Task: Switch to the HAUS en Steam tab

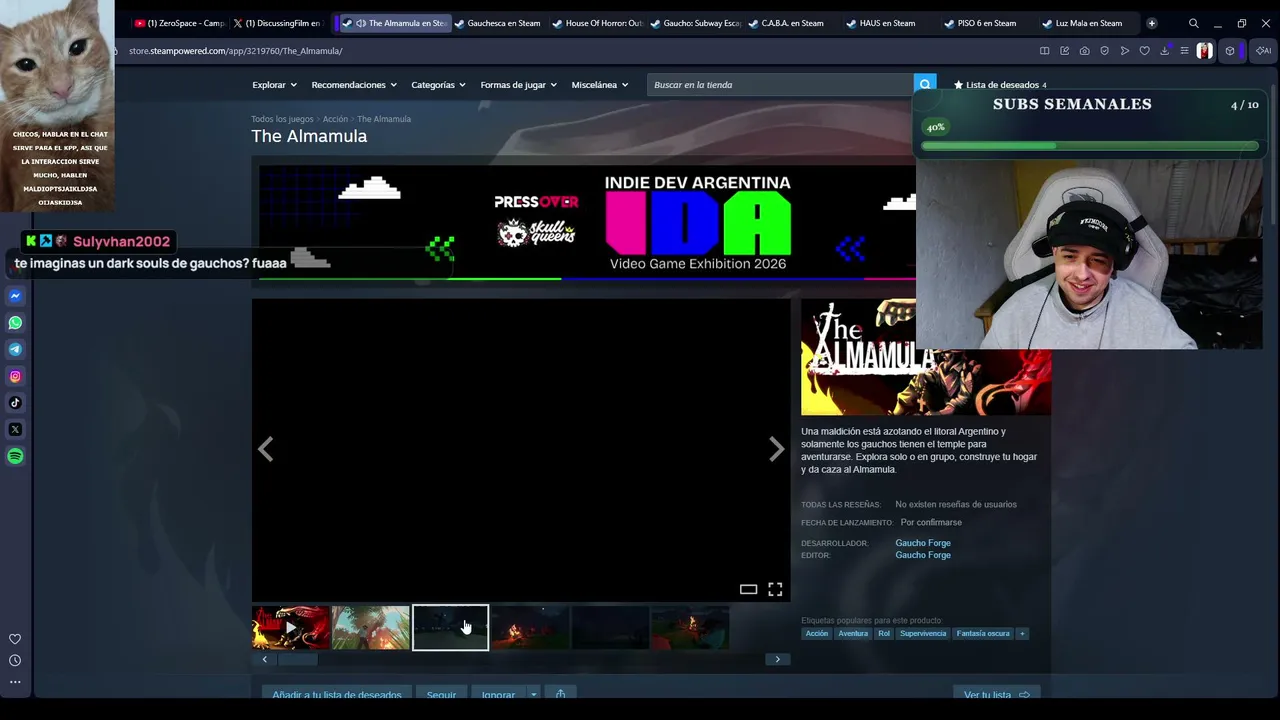Action: 888,23
